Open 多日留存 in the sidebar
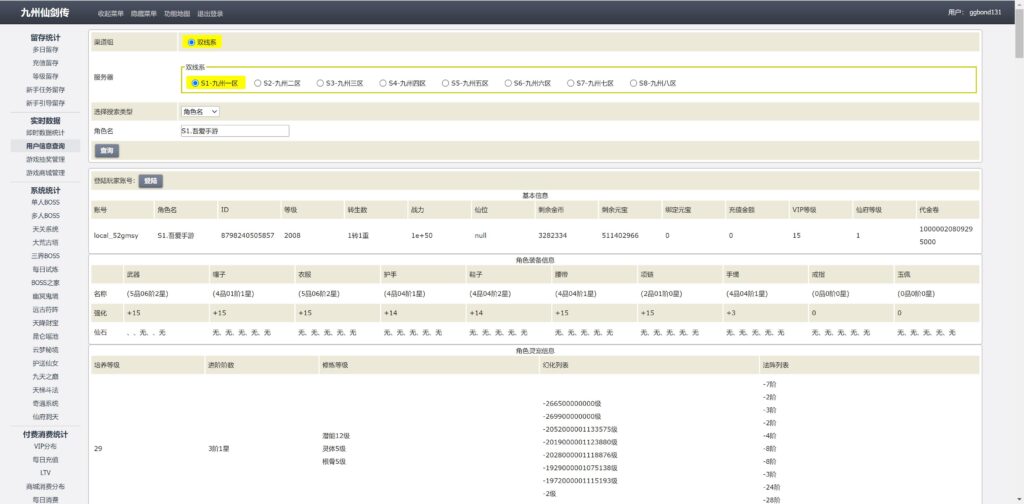 (x=45, y=49)
